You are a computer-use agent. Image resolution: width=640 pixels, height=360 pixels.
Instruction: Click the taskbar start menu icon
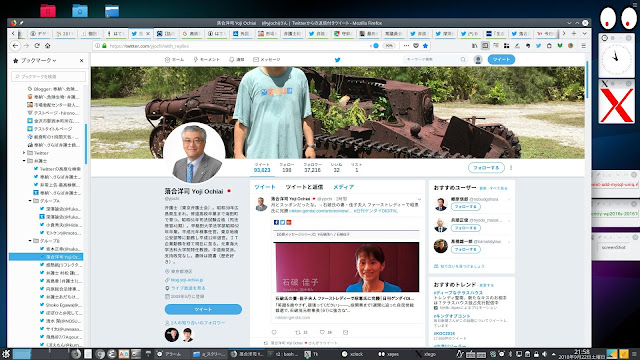[6, 354]
